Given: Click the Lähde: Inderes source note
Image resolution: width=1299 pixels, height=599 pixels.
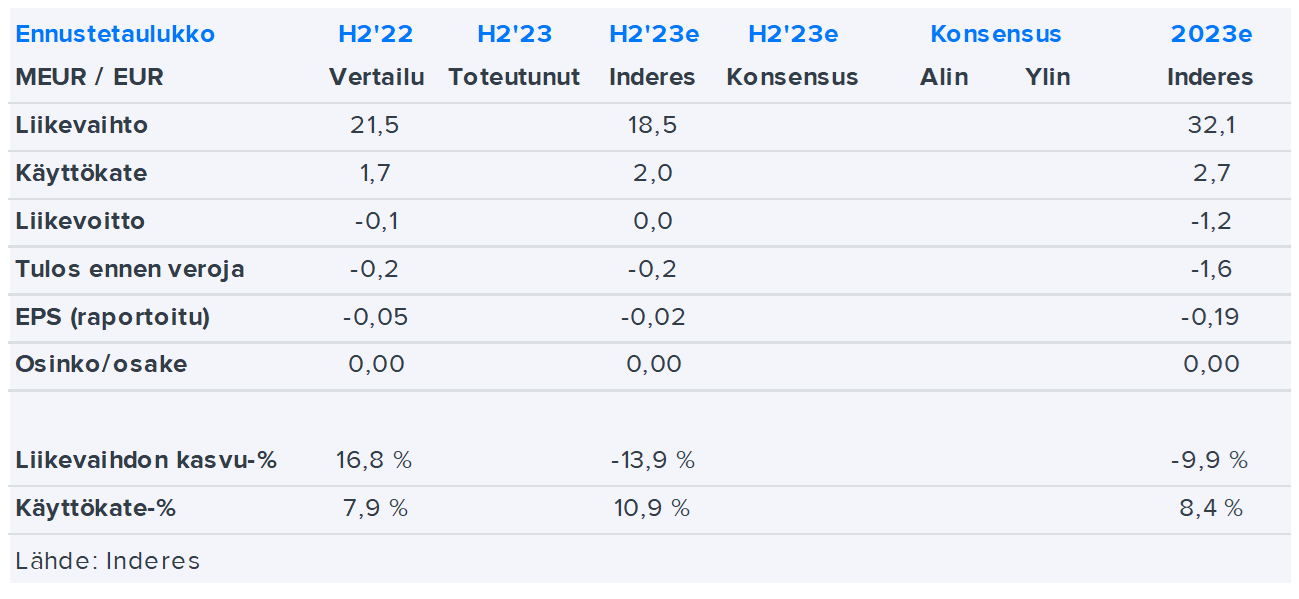Looking at the screenshot, I should point(108,561).
